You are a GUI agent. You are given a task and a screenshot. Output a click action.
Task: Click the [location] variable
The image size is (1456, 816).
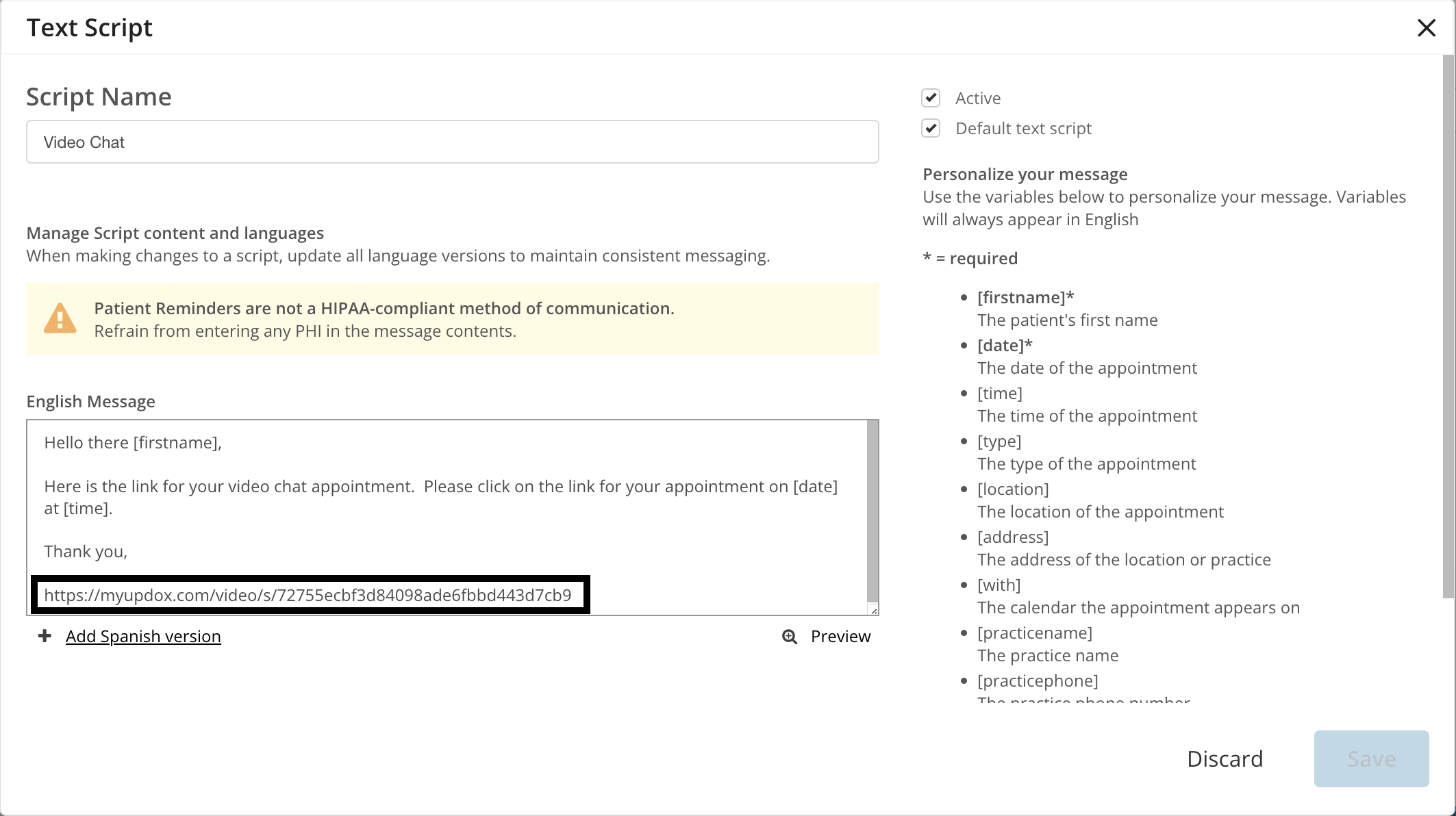tap(1013, 489)
